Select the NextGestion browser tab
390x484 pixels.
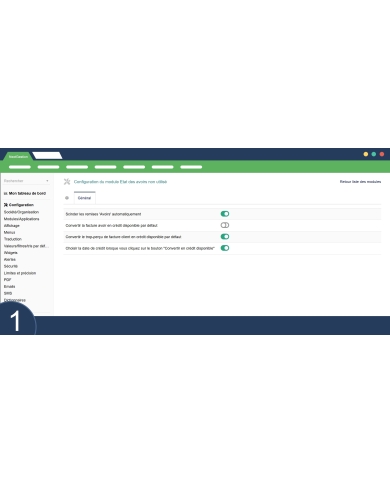point(18,156)
